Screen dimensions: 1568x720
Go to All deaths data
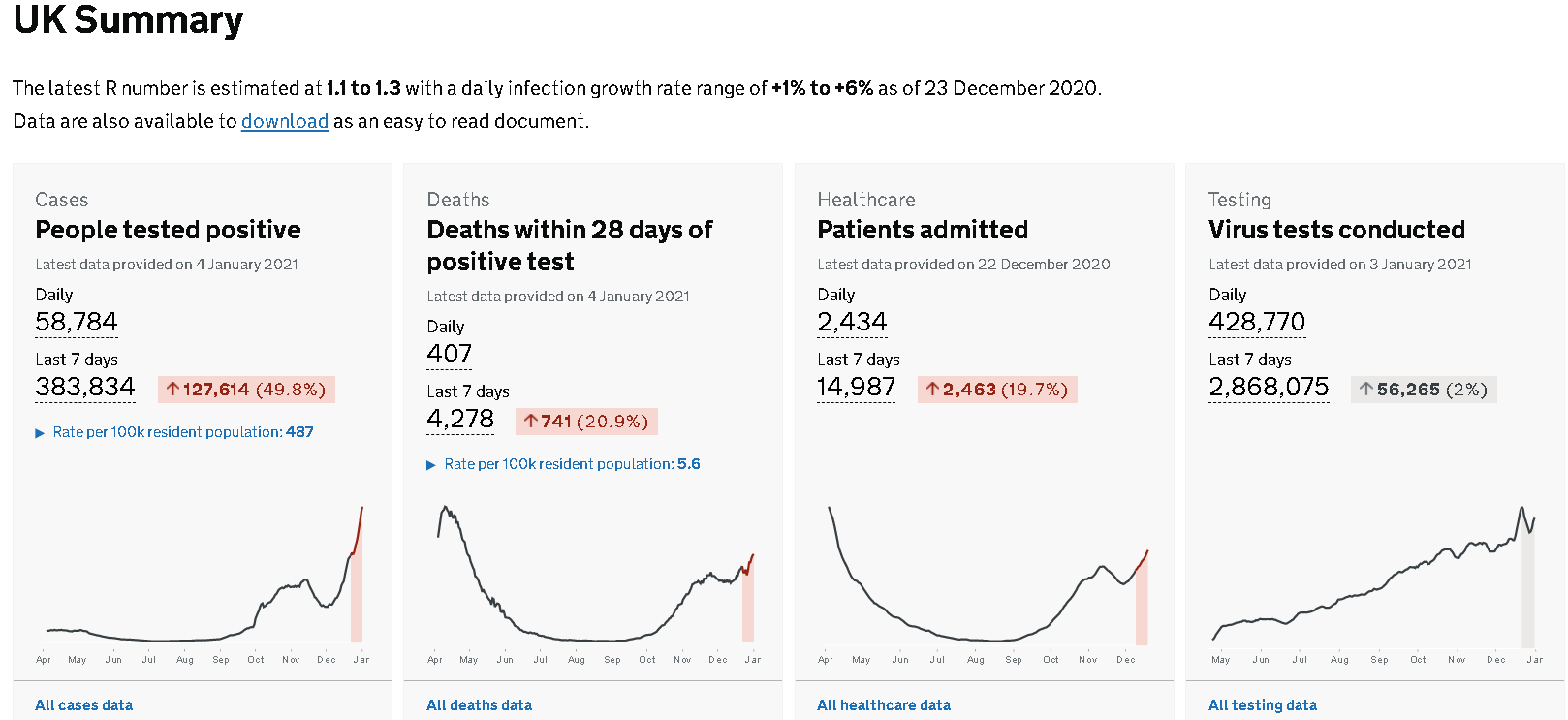click(479, 705)
